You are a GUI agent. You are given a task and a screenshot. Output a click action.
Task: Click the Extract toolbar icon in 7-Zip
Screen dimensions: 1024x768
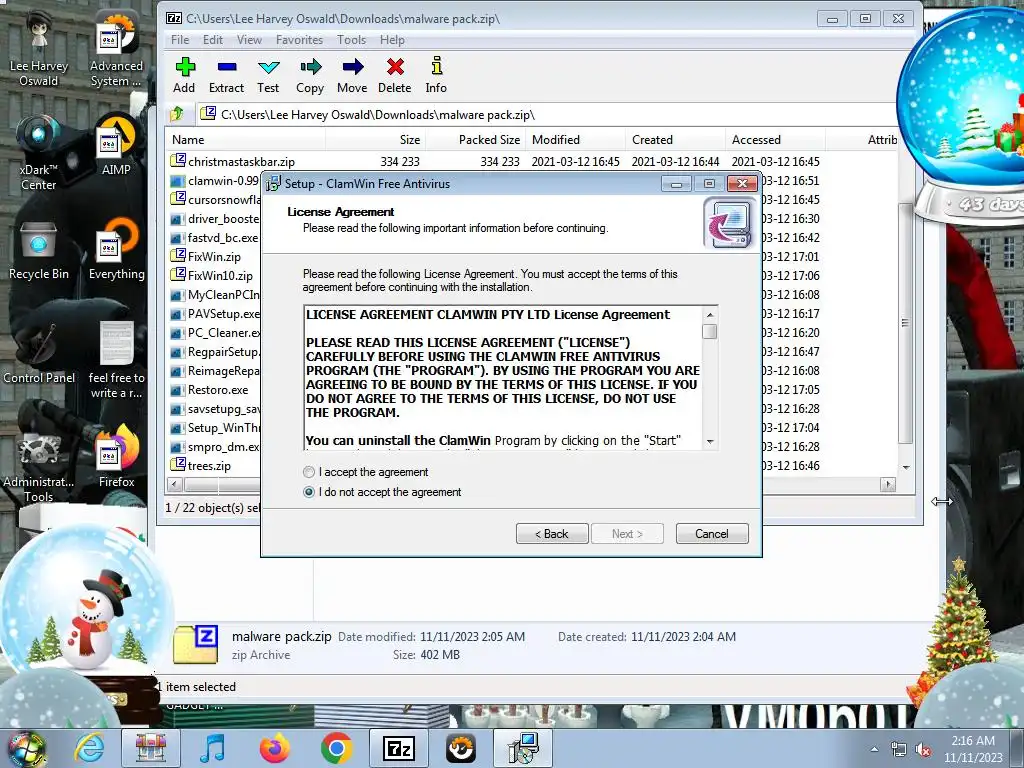pos(226,75)
